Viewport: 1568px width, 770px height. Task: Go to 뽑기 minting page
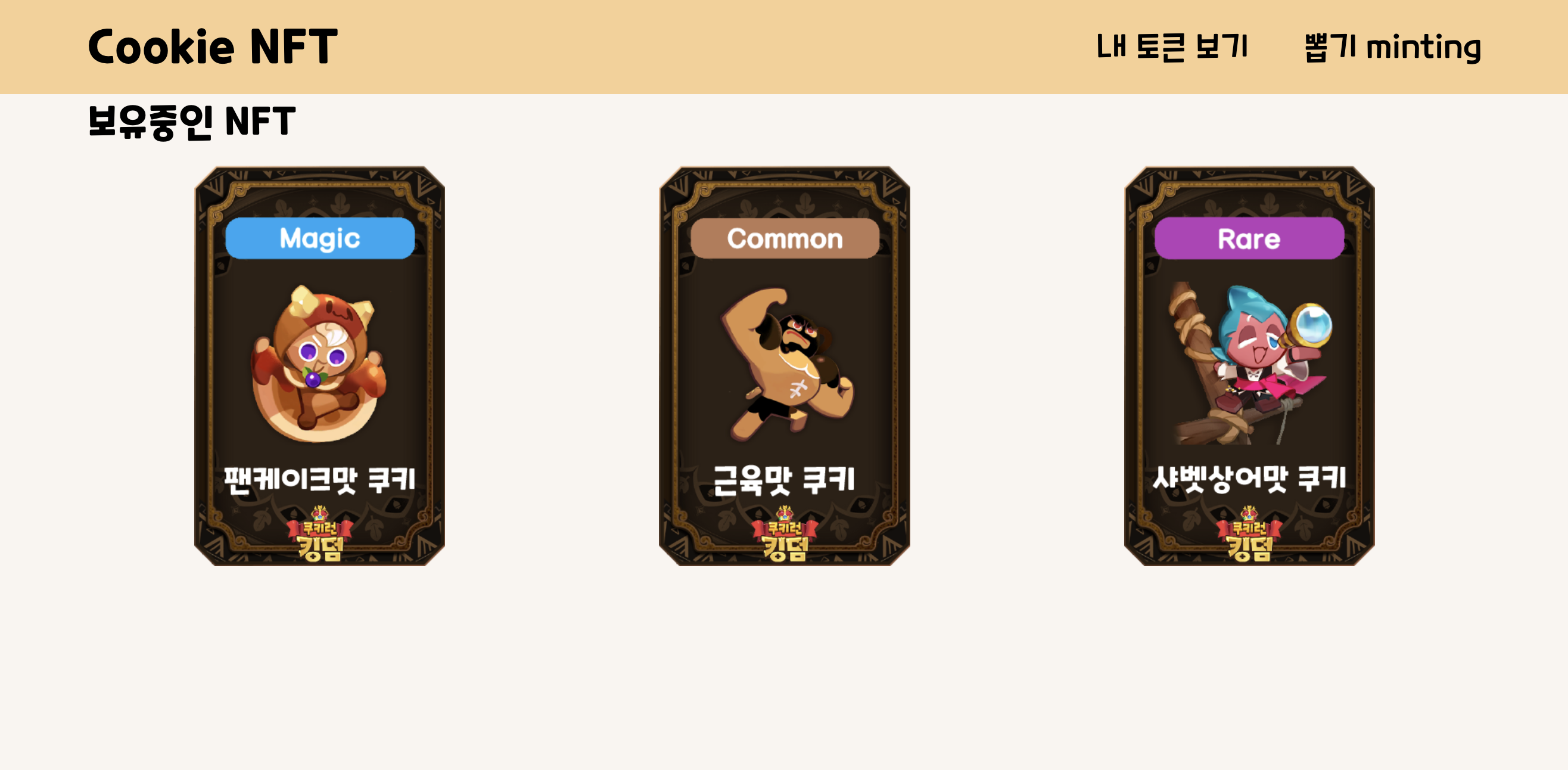pyautogui.click(x=1393, y=47)
